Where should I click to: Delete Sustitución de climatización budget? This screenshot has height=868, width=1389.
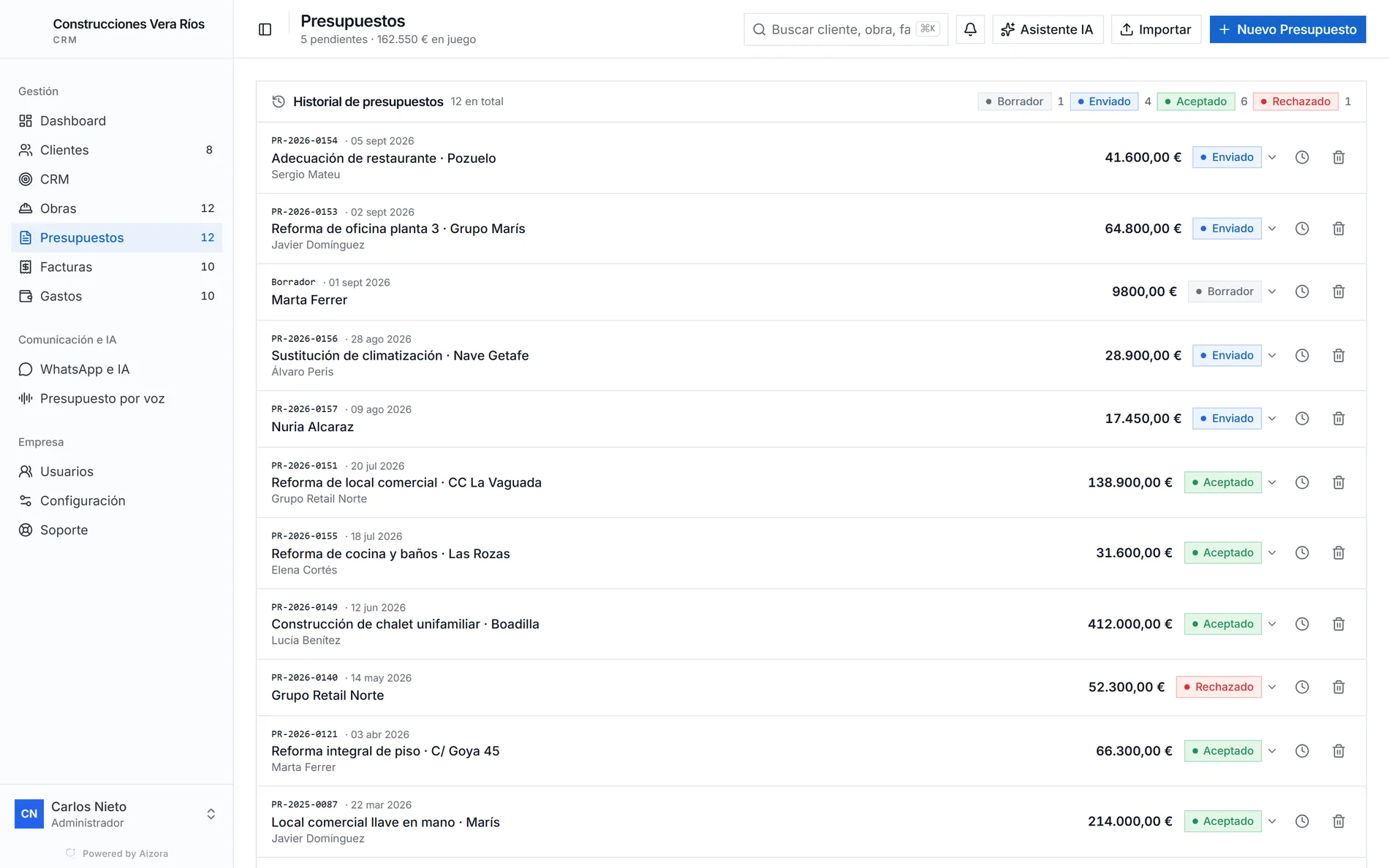pos(1339,356)
